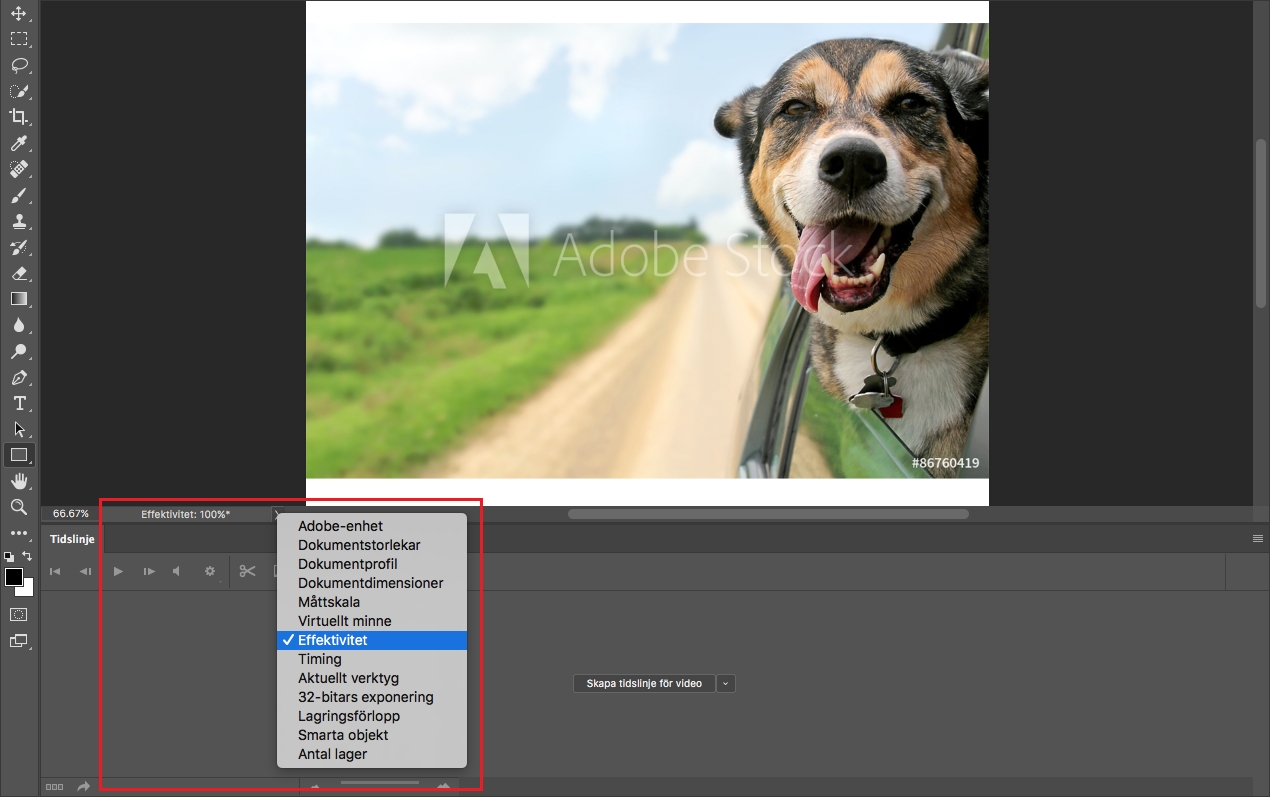Select the Zoom tool

(x=19, y=507)
